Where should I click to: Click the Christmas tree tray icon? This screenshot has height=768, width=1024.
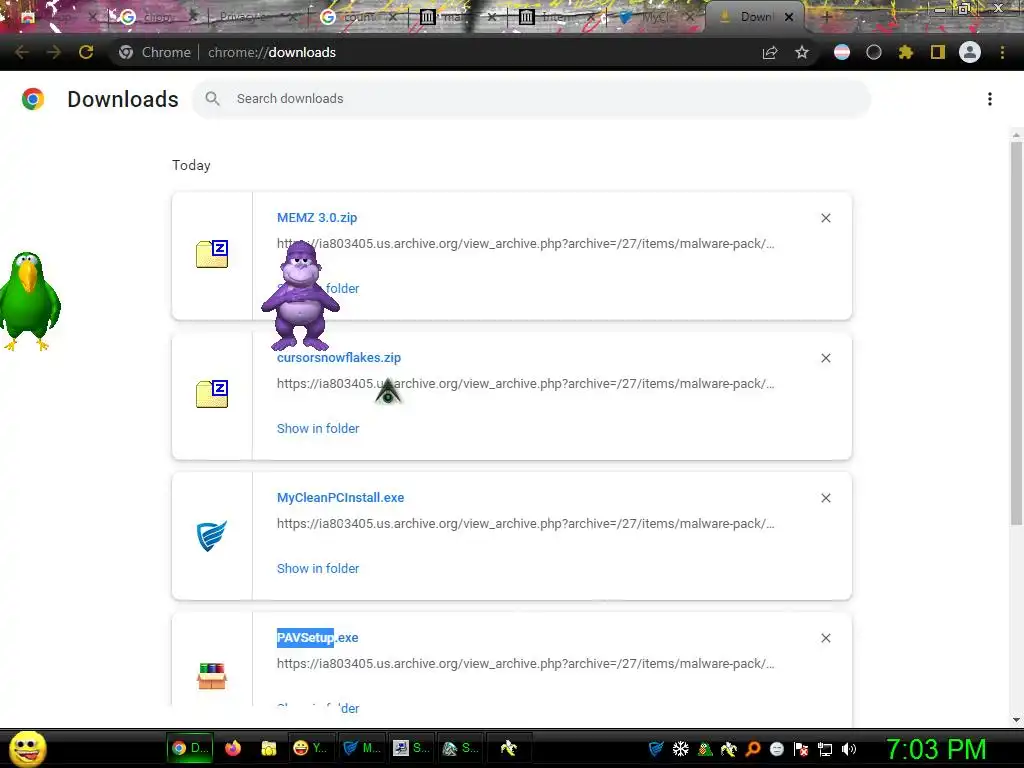[x=705, y=749]
